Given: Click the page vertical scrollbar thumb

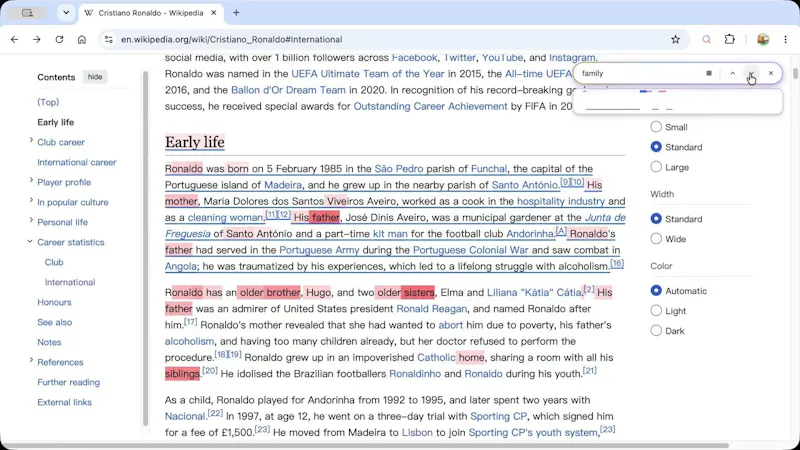Looking at the screenshot, I should [x=795, y=73].
